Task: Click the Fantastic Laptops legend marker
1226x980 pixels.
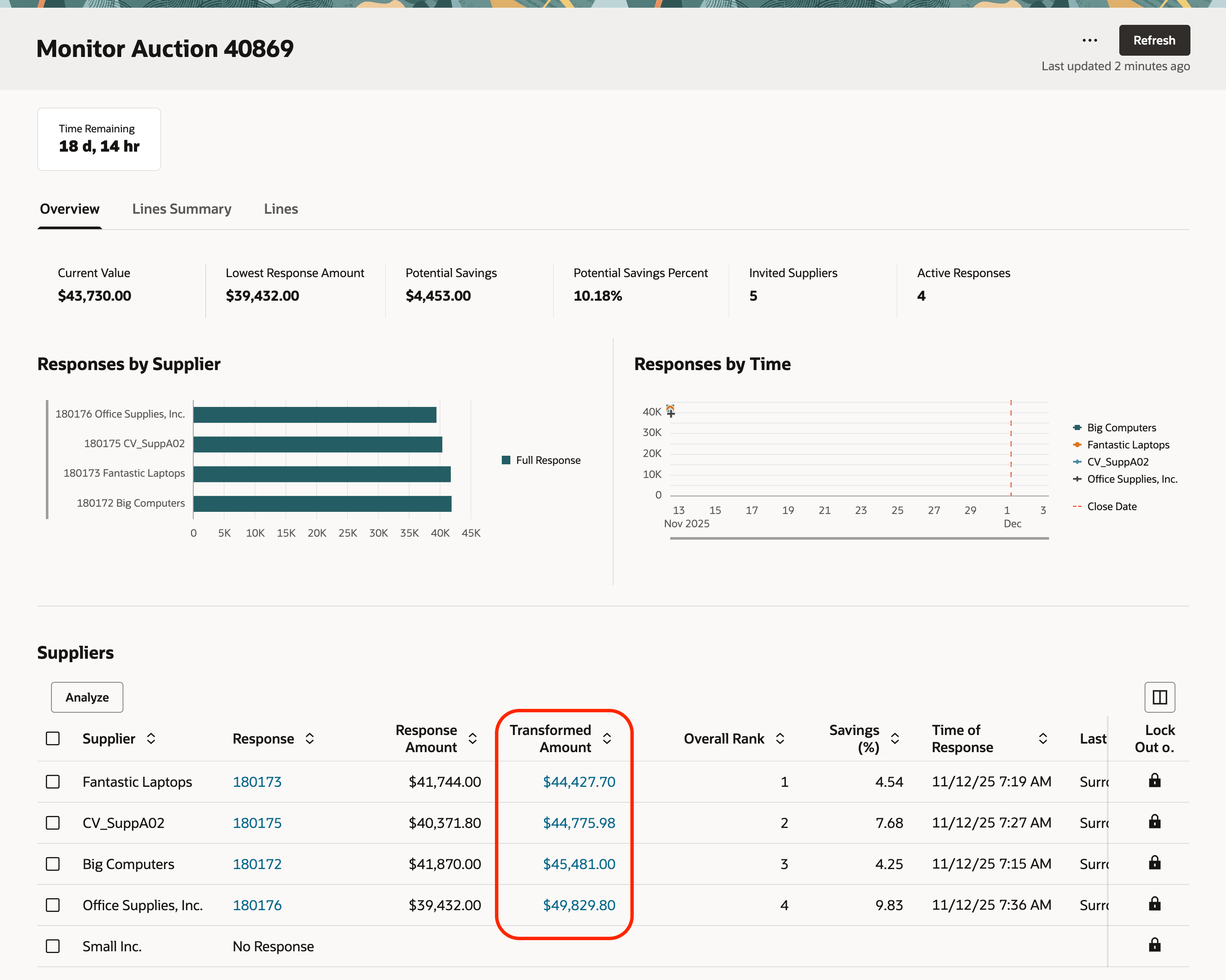Action: click(x=1078, y=445)
